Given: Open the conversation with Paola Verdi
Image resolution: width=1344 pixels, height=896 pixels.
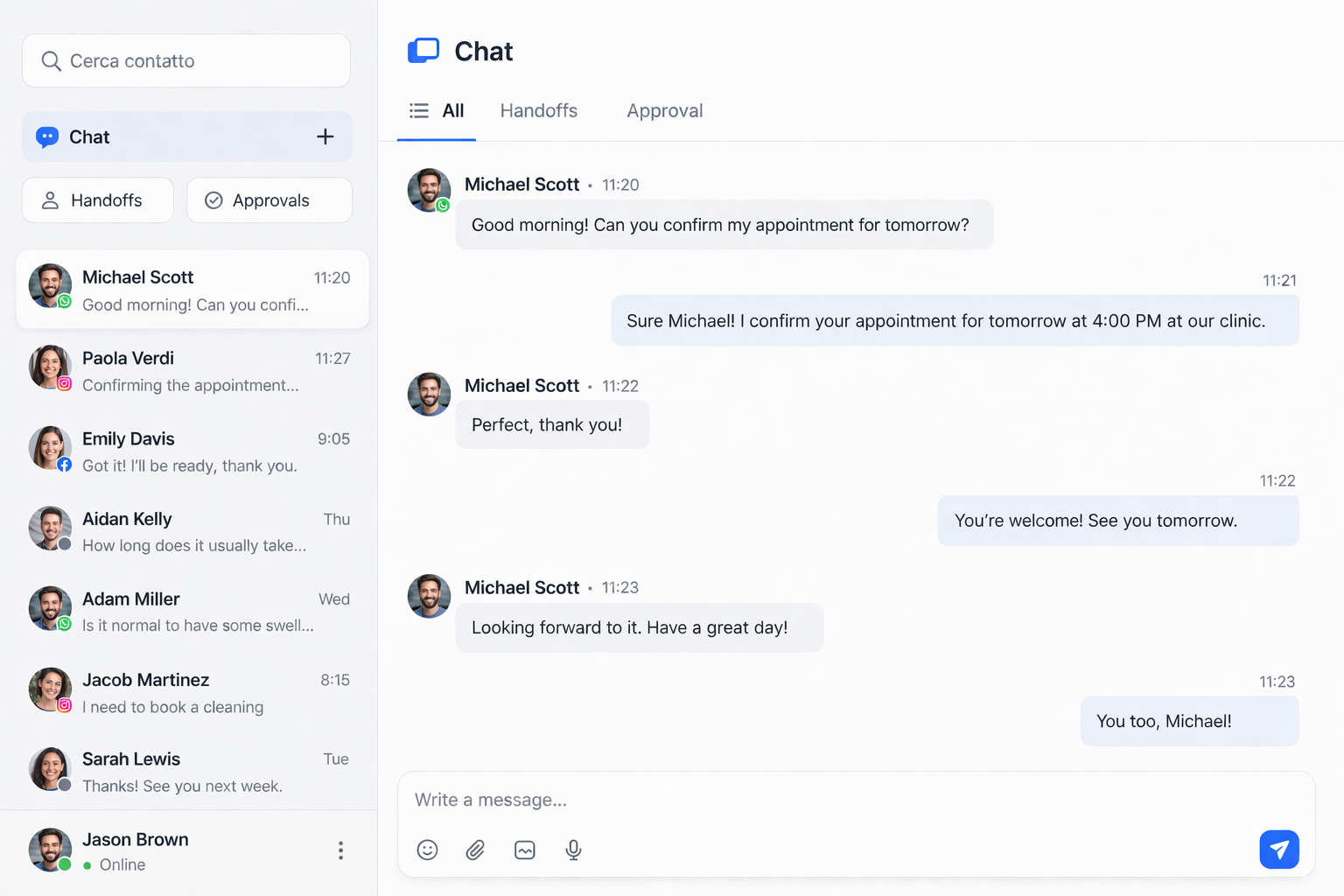Looking at the screenshot, I should [191, 371].
